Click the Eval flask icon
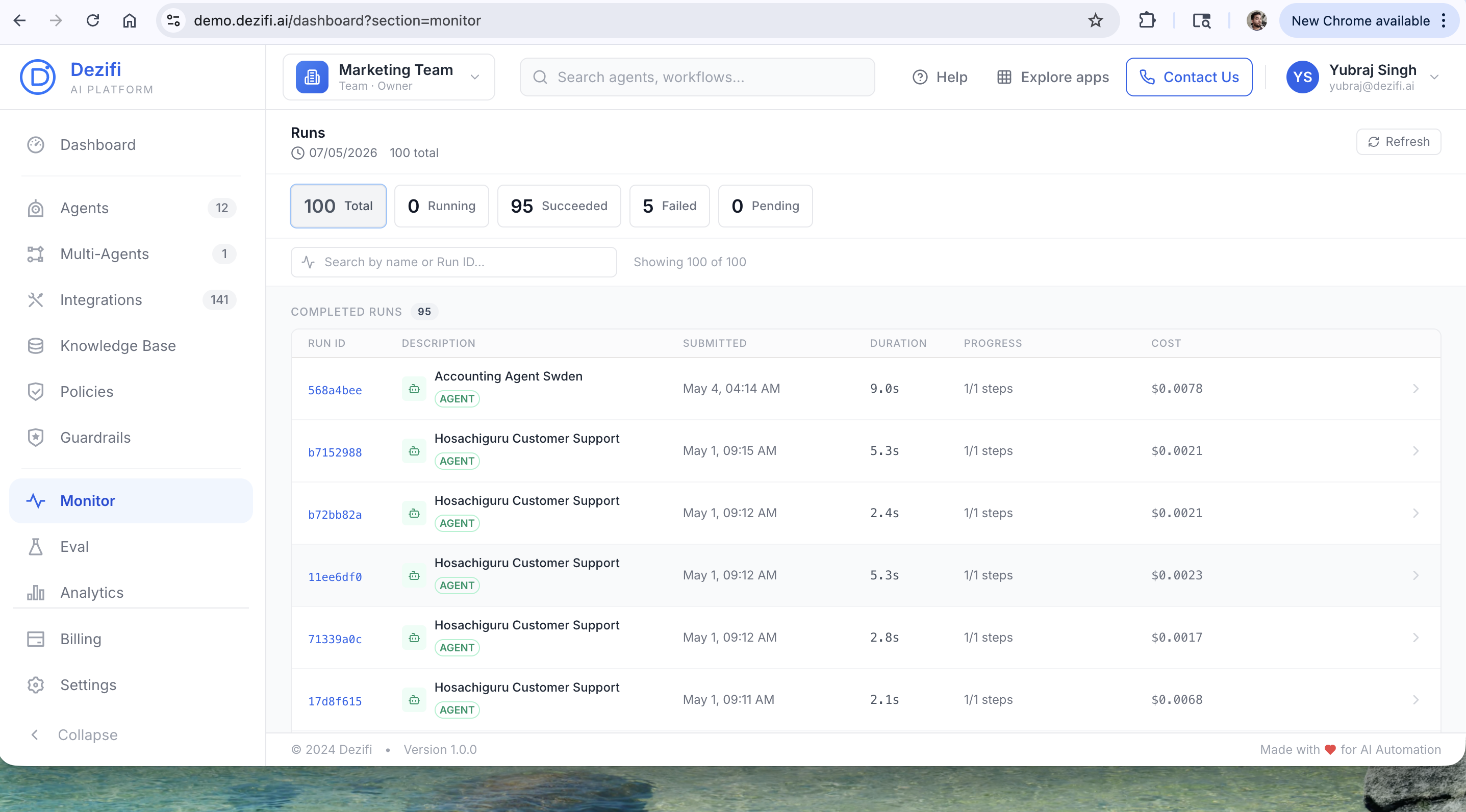 [x=35, y=547]
